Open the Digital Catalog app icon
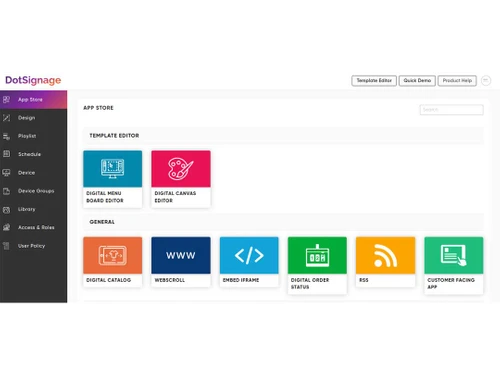500x375 pixels. [113, 255]
